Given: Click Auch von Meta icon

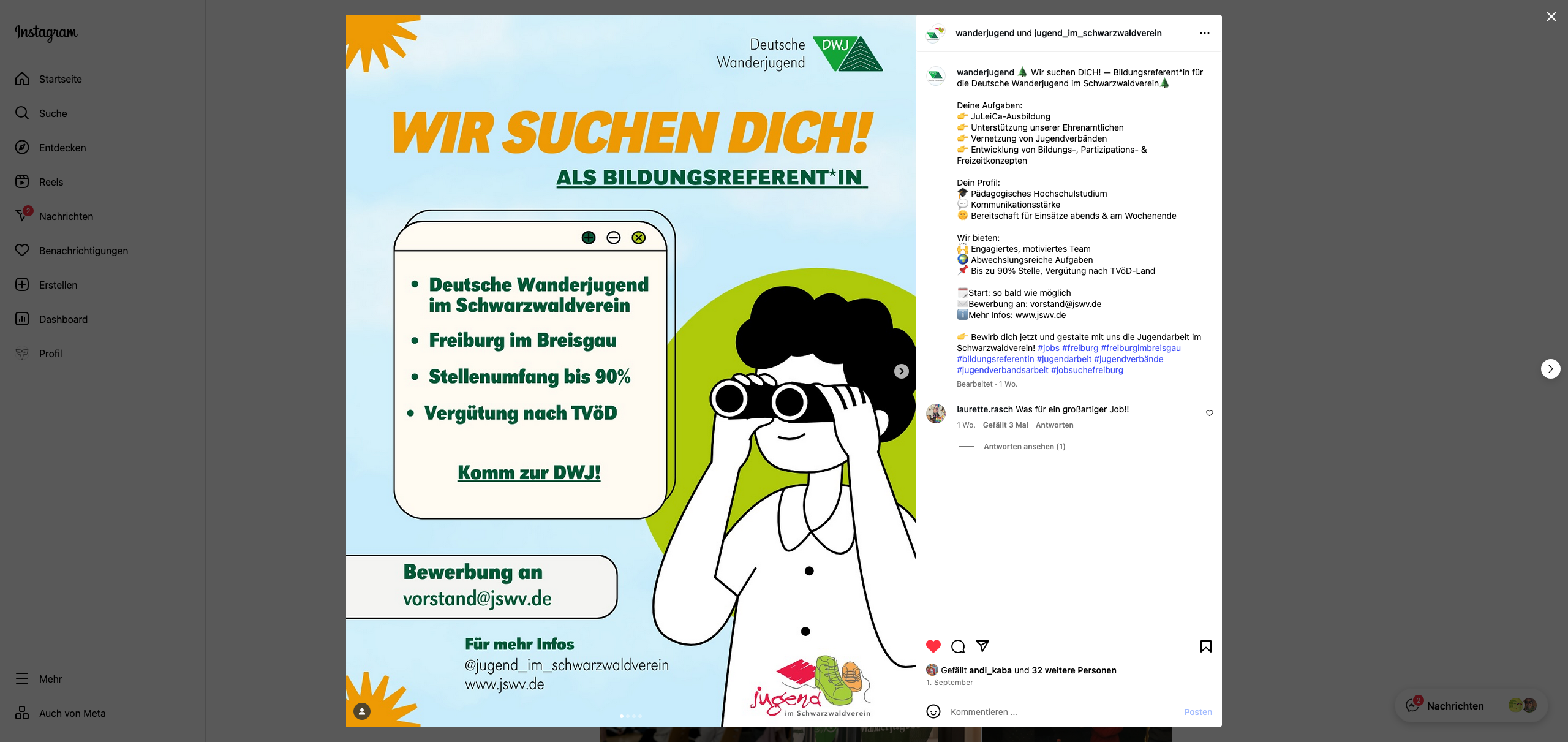Looking at the screenshot, I should point(22,713).
